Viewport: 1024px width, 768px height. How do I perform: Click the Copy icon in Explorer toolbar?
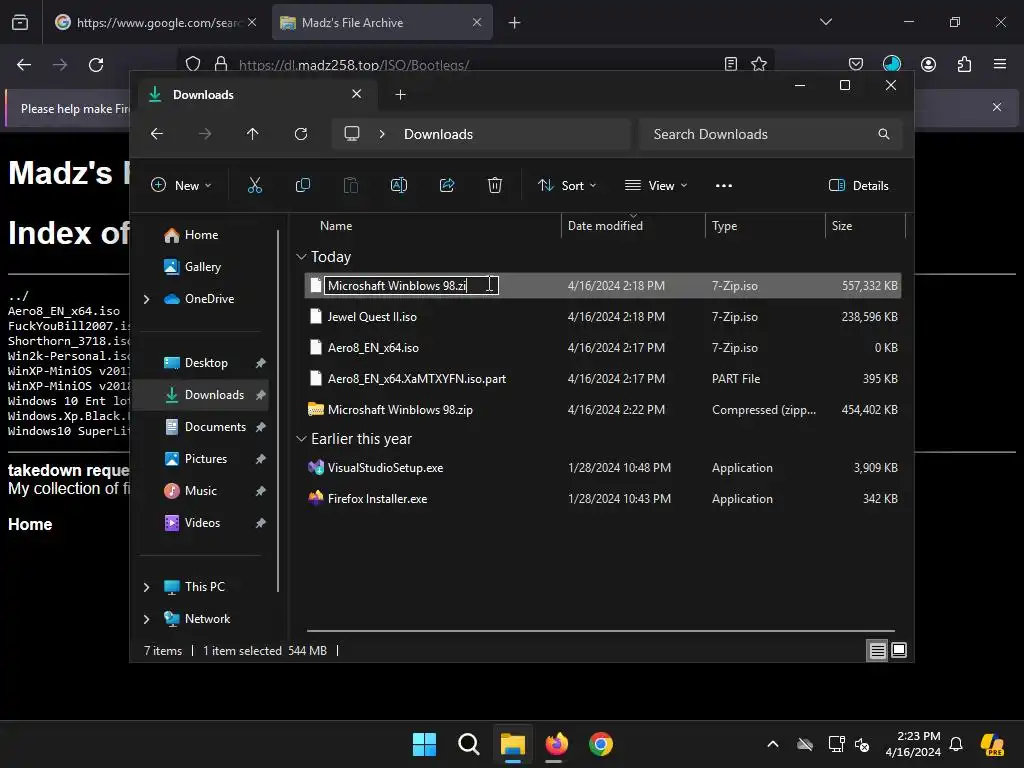302,185
